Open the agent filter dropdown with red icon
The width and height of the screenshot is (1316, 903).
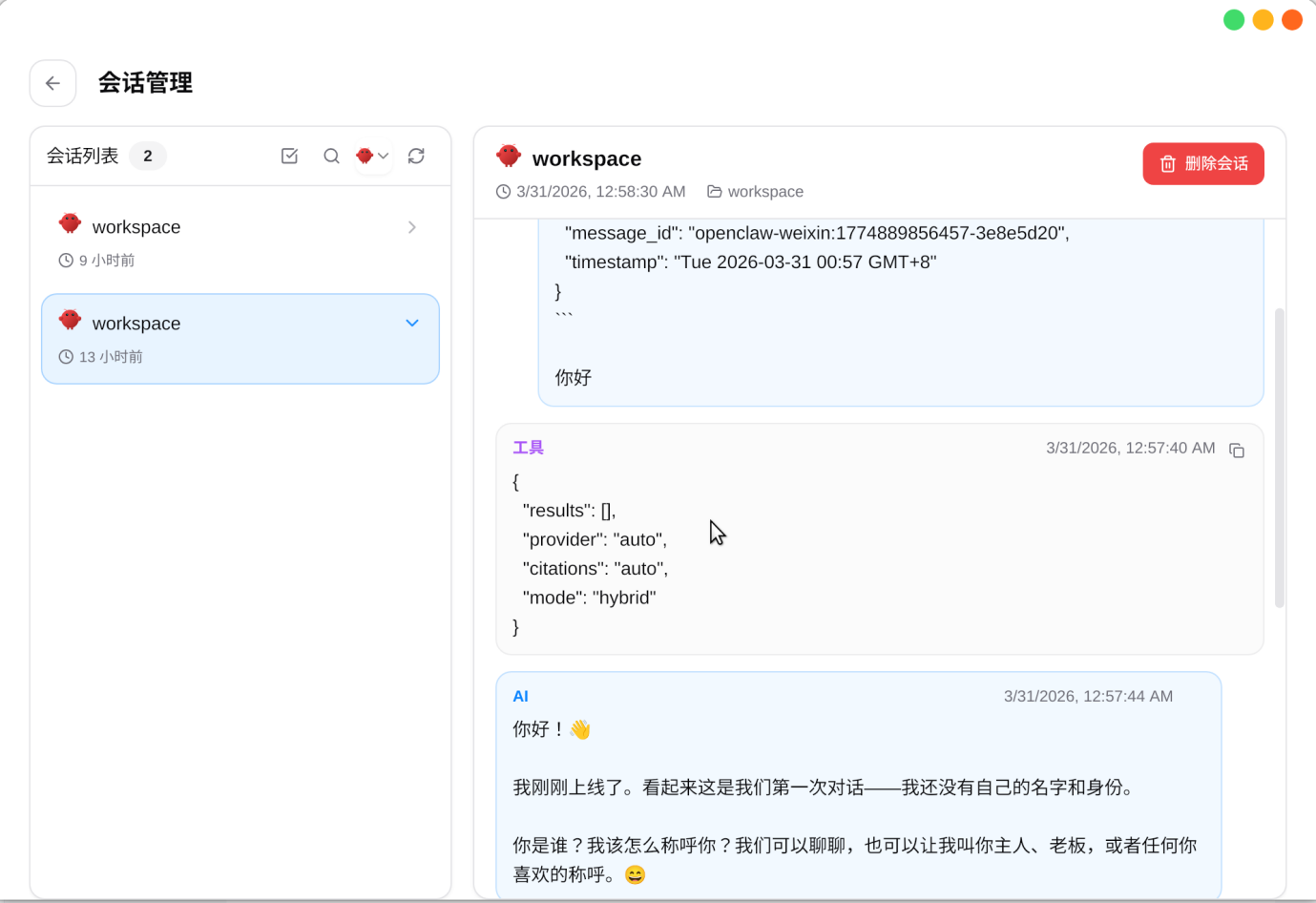pos(373,156)
